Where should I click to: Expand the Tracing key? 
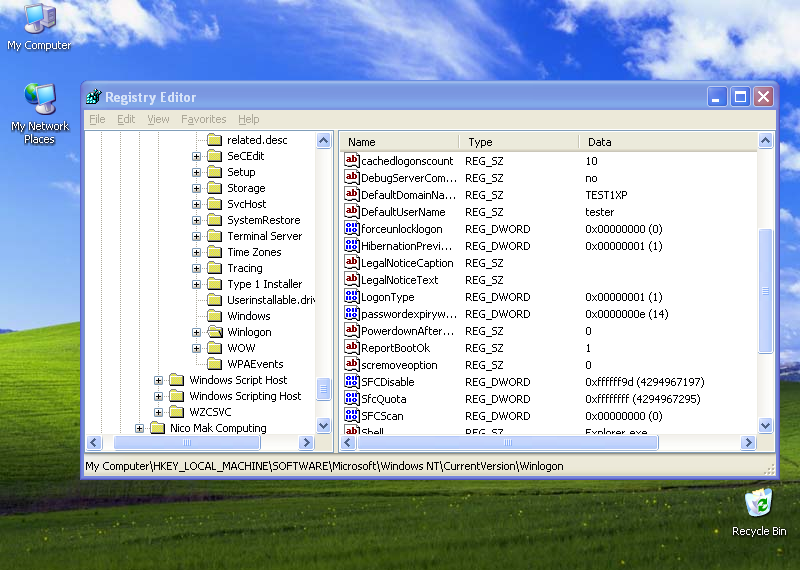pyautogui.click(x=196, y=268)
